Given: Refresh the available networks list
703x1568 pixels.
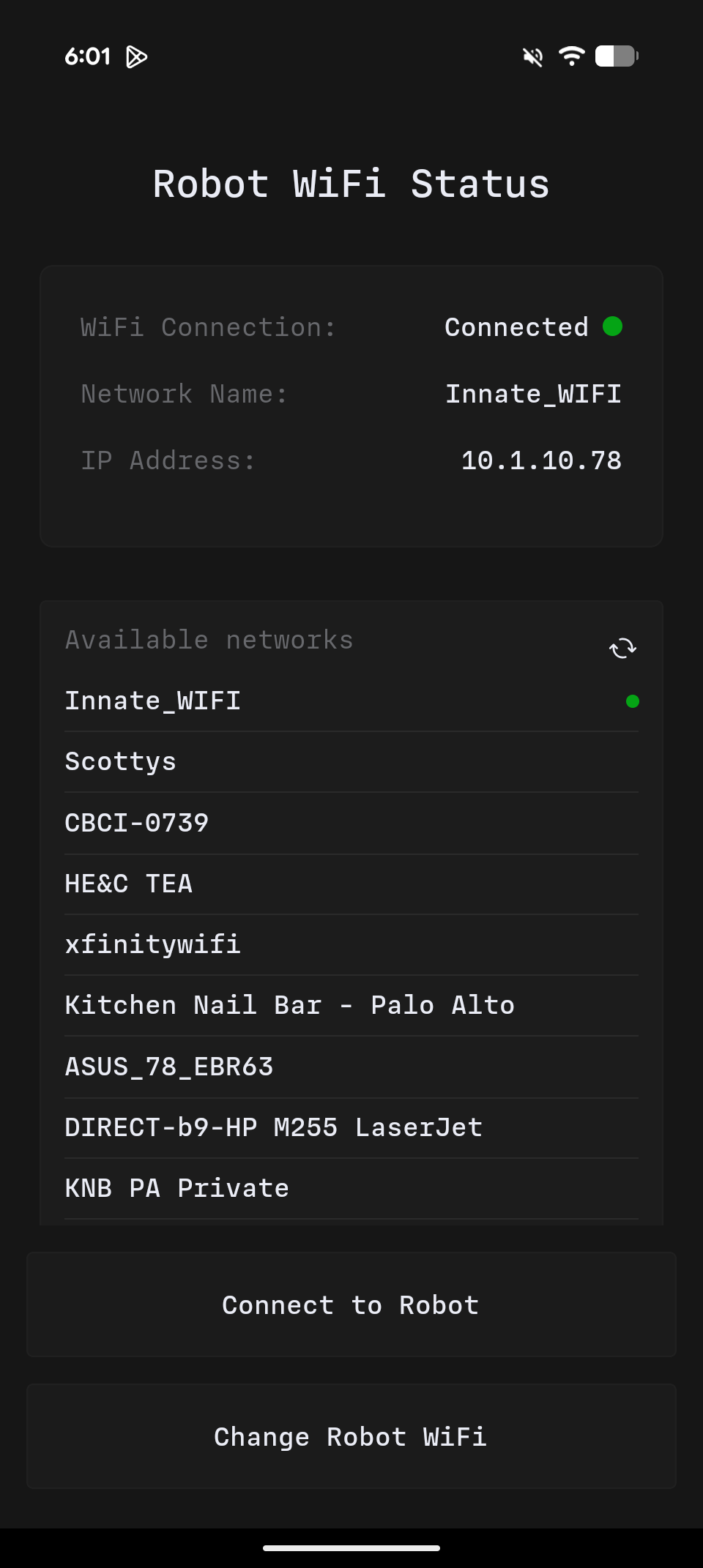Looking at the screenshot, I should (x=622, y=649).
